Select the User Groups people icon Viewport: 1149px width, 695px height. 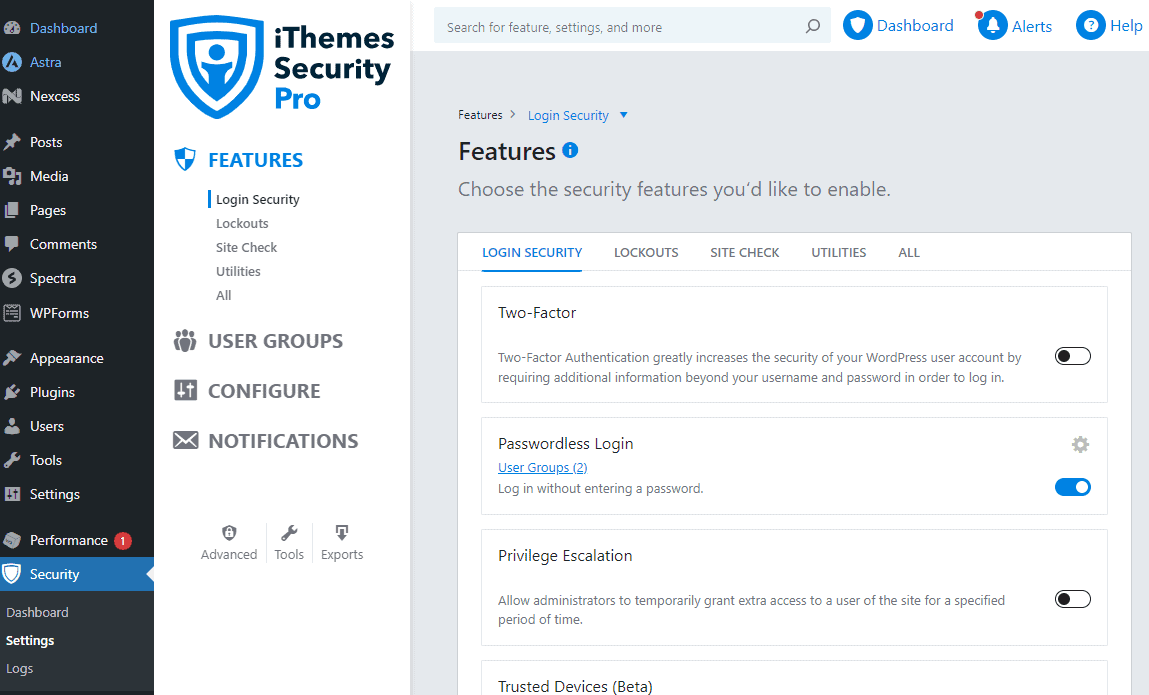click(185, 341)
